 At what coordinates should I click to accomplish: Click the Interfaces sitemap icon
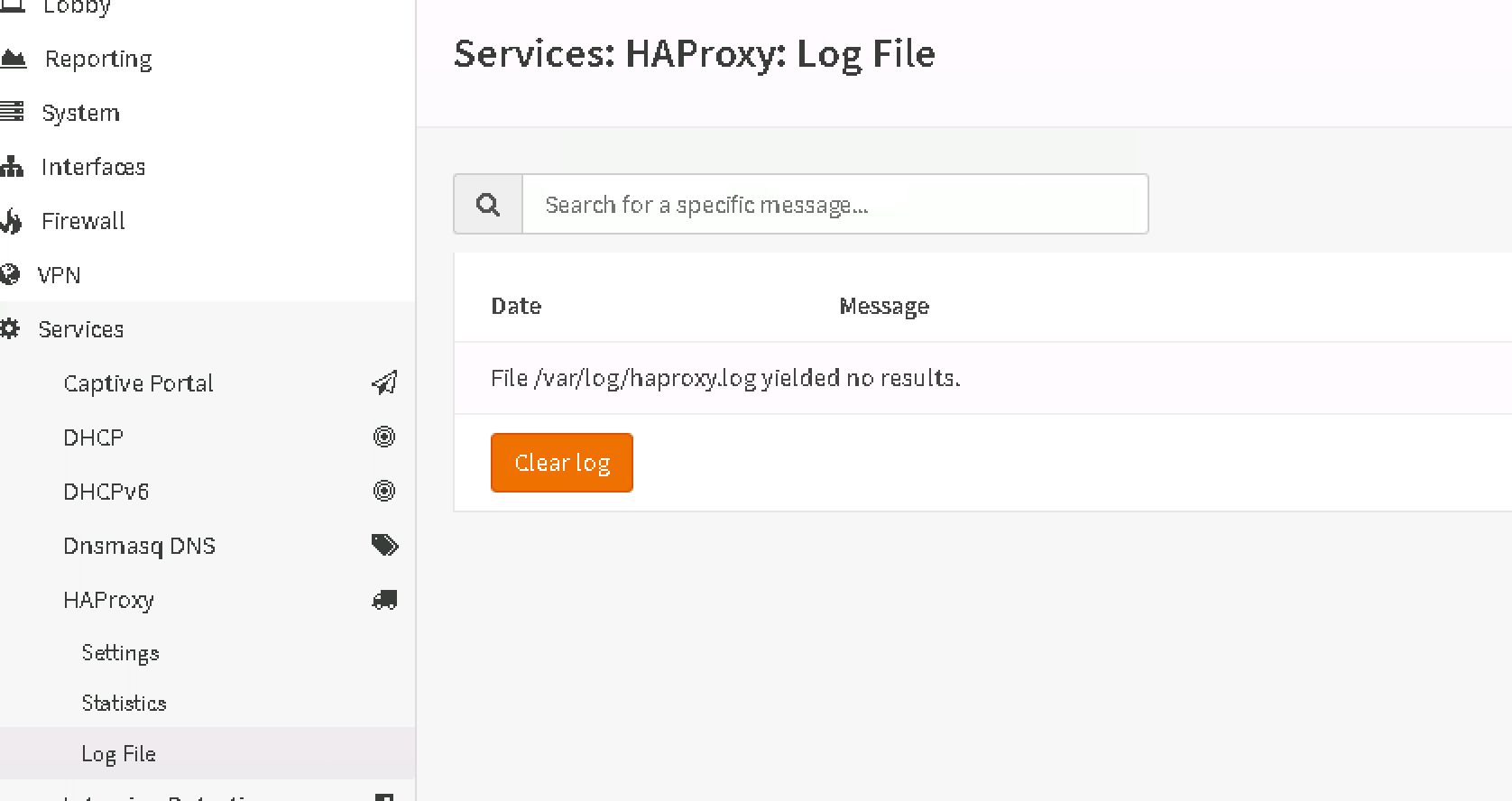(11, 166)
